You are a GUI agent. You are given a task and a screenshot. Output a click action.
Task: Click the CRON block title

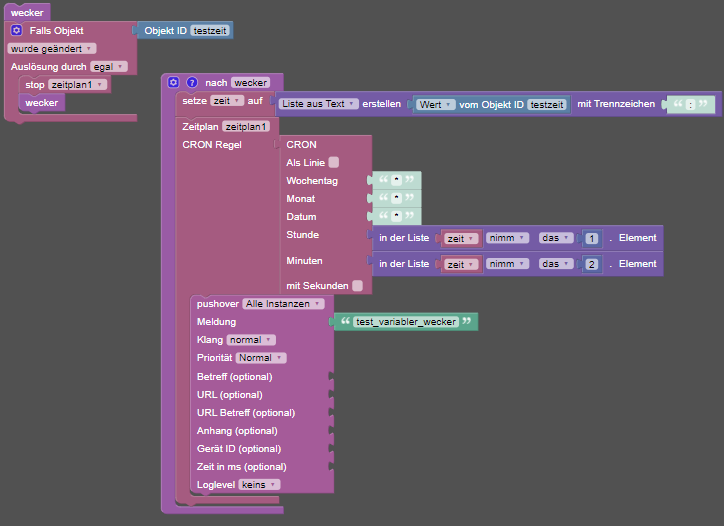[x=302, y=145]
